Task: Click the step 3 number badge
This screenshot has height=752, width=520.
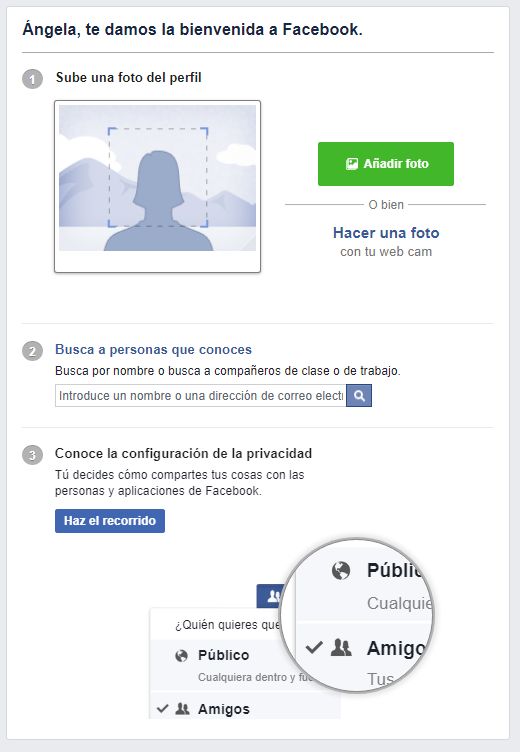Action: [x=32, y=455]
